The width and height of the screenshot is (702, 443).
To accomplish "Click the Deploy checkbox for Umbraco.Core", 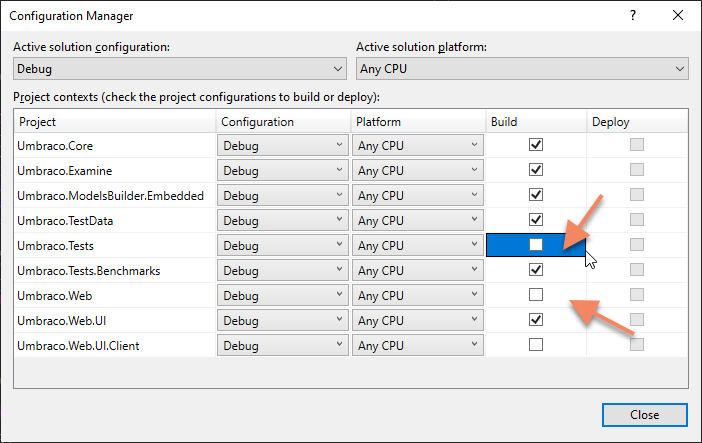I will [637, 145].
